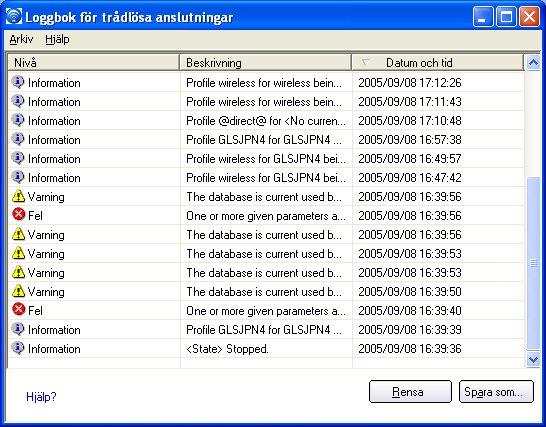Click information icon of @direct@ profile entry
The width and height of the screenshot is (546, 427).
(18, 120)
